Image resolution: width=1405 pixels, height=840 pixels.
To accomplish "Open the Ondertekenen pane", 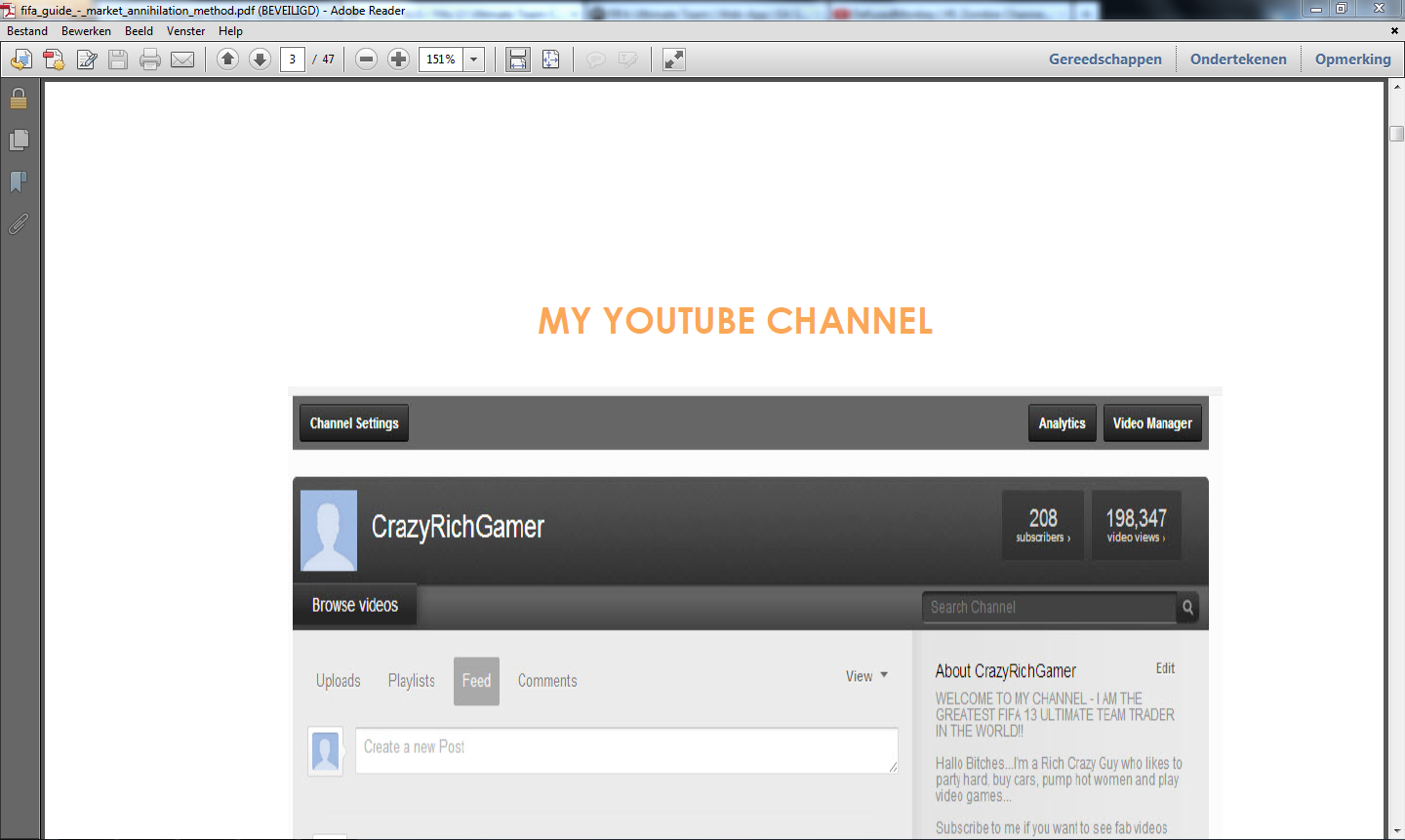I will pos(1238,60).
